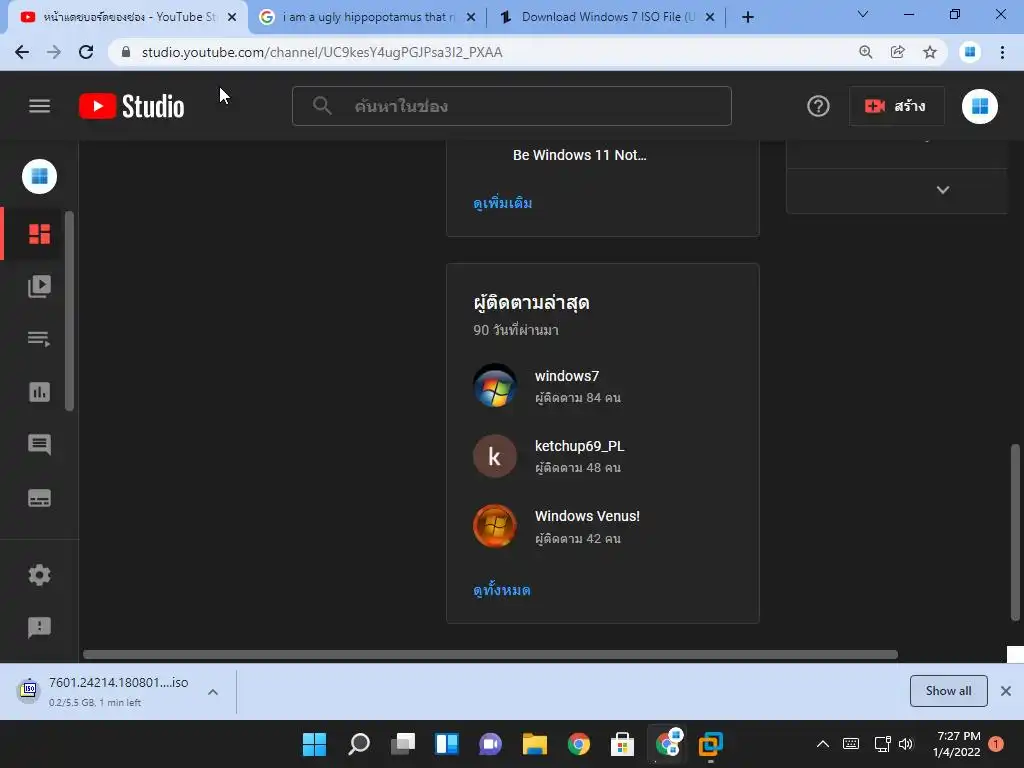Click the sidebar vertical scrollbar
The image size is (1024, 768).
[69, 311]
